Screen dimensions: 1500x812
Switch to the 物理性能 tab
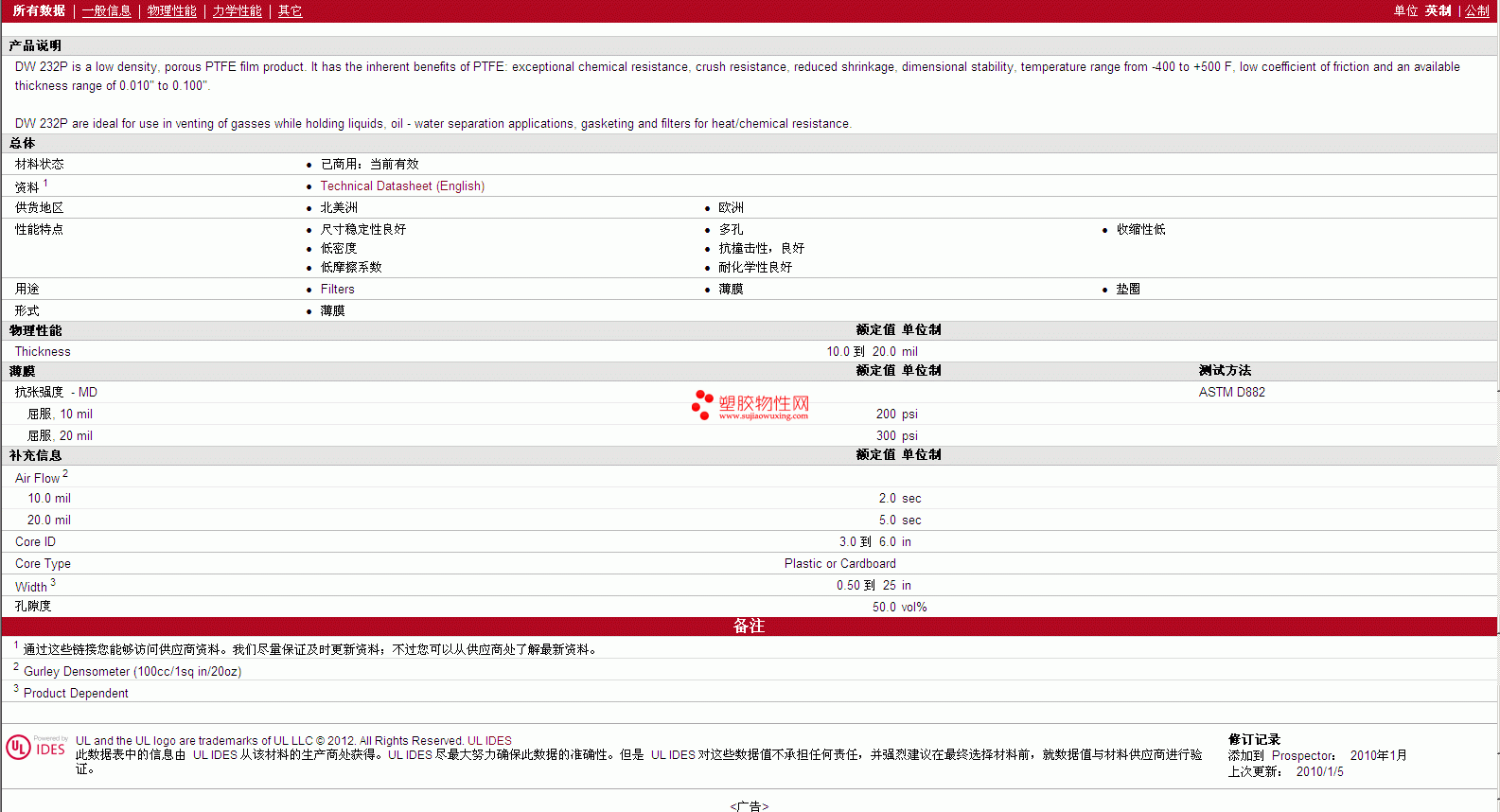171,11
